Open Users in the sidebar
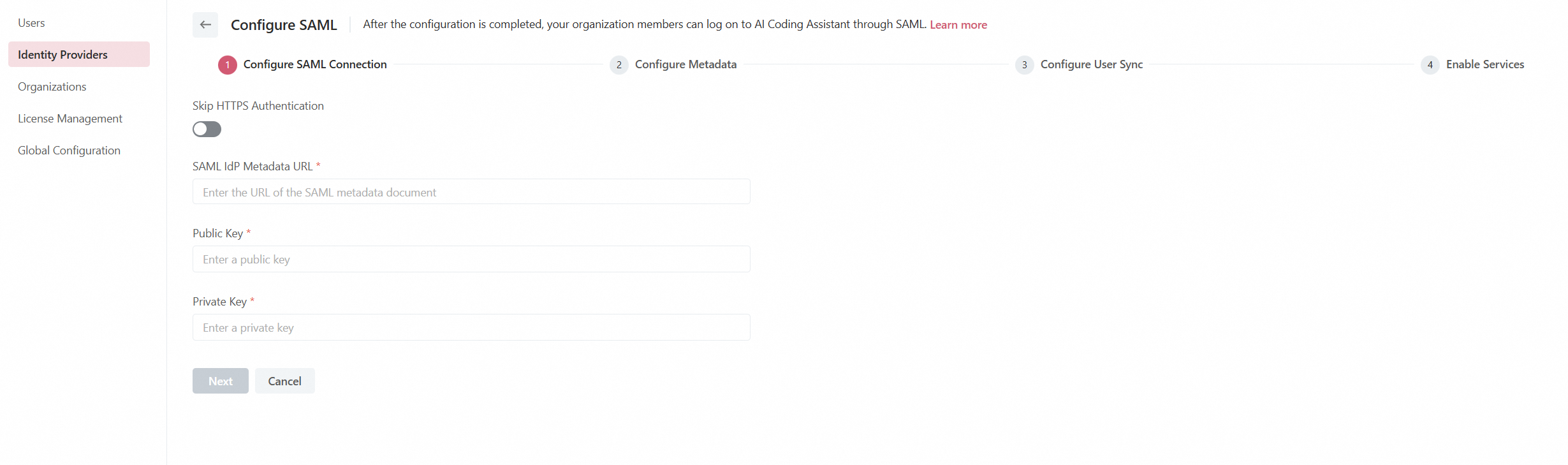The width and height of the screenshot is (1568, 465). click(x=31, y=23)
